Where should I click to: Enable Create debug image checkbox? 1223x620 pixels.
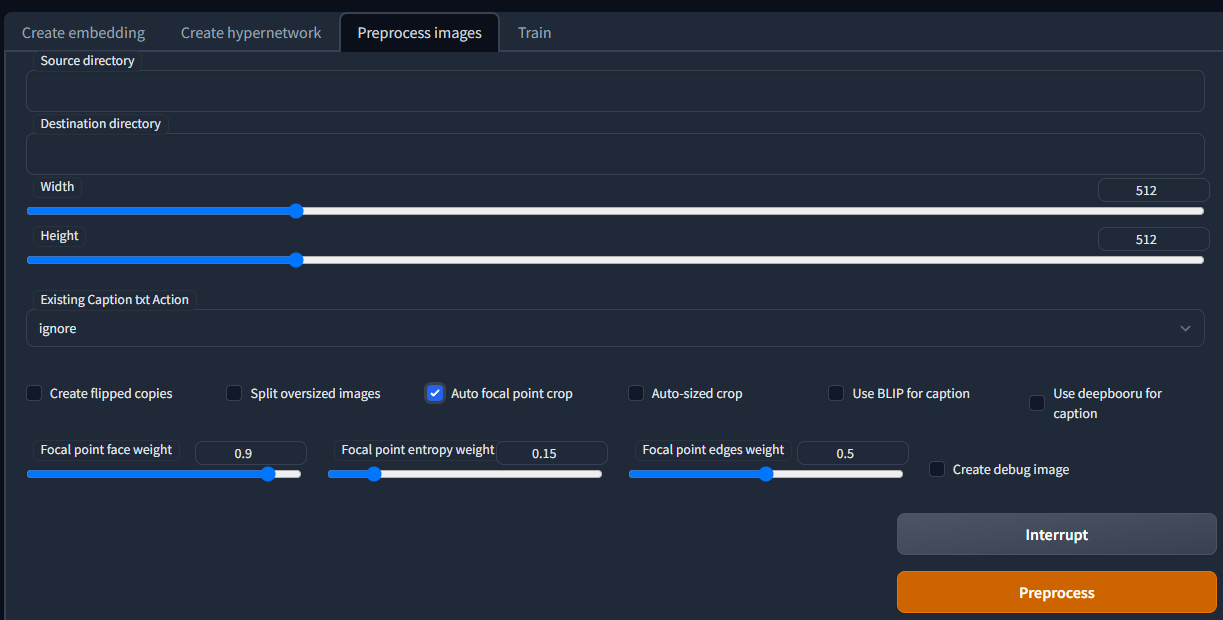point(937,469)
